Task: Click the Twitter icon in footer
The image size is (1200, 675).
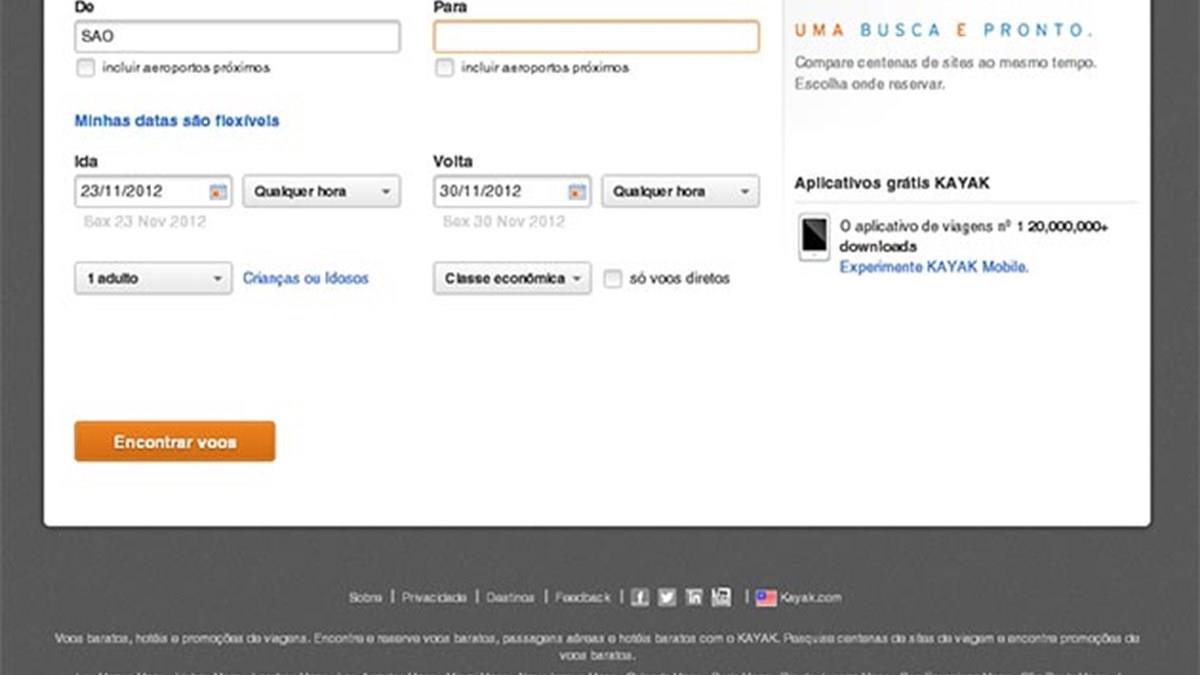Action: coord(667,597)
